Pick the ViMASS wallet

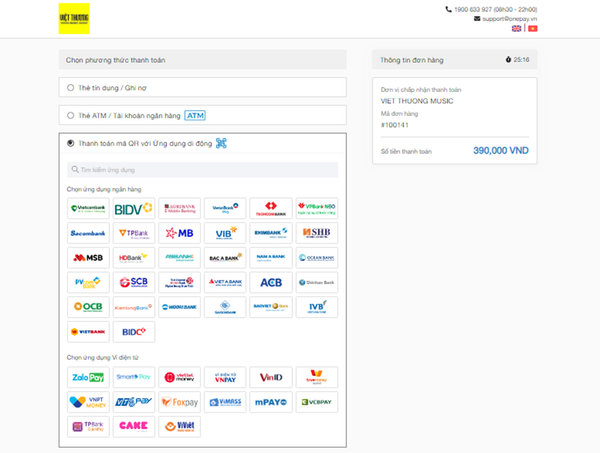tap(225, 402)
